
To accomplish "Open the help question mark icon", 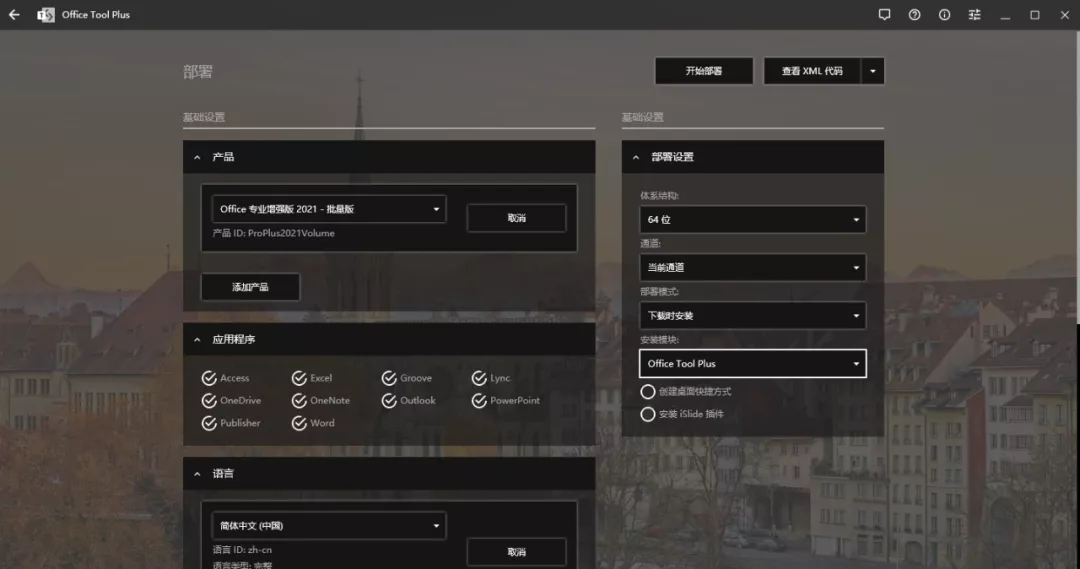I will (914, 15).
